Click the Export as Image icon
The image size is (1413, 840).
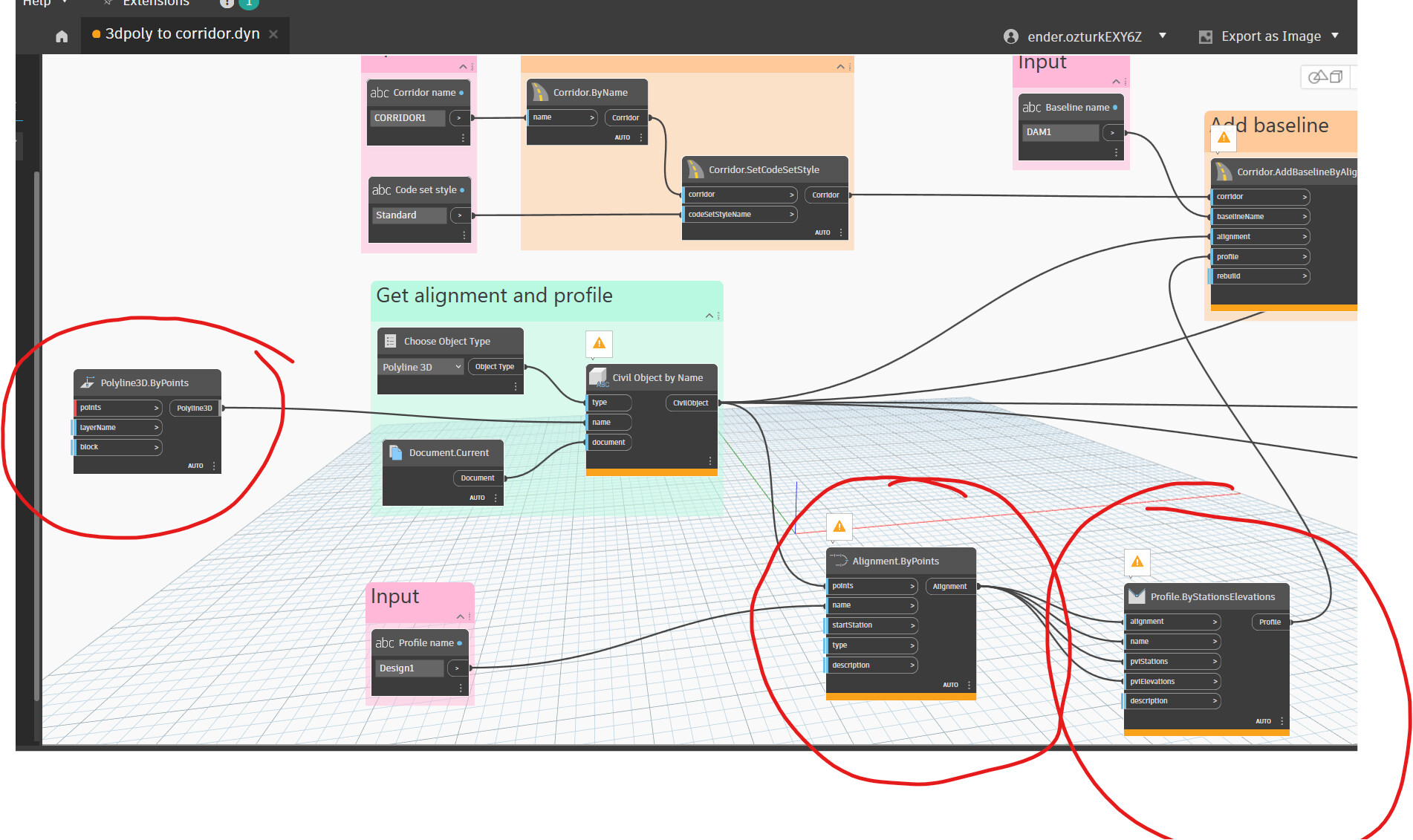coord(1206,36)
